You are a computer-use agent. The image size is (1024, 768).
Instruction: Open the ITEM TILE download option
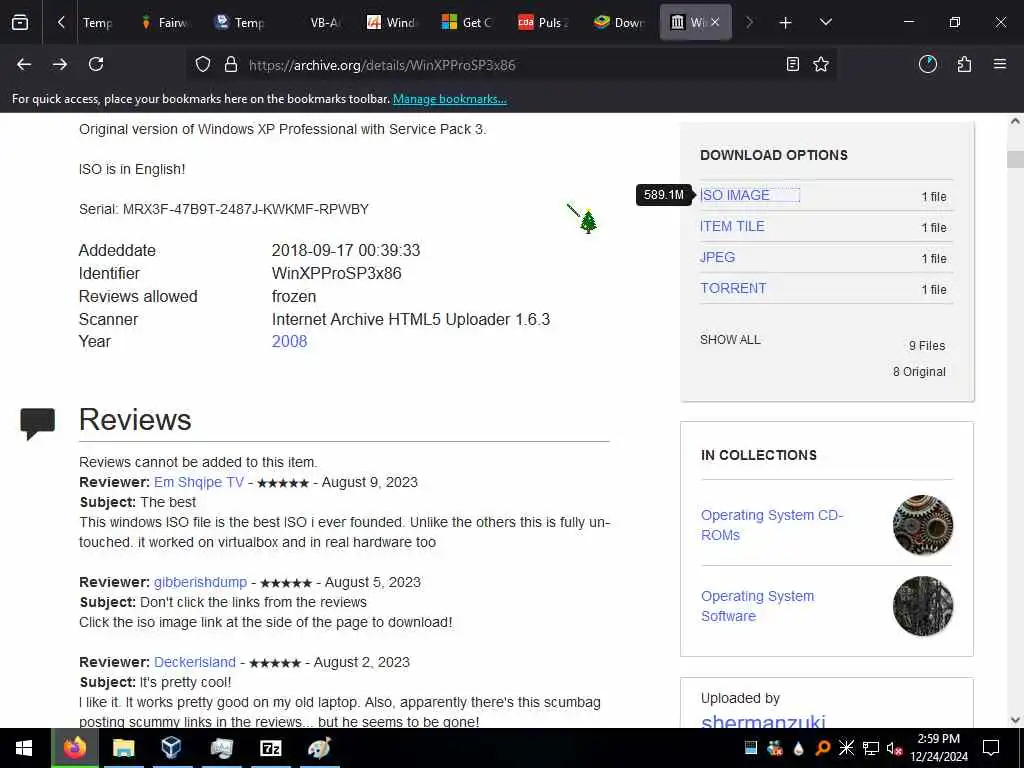732,226
